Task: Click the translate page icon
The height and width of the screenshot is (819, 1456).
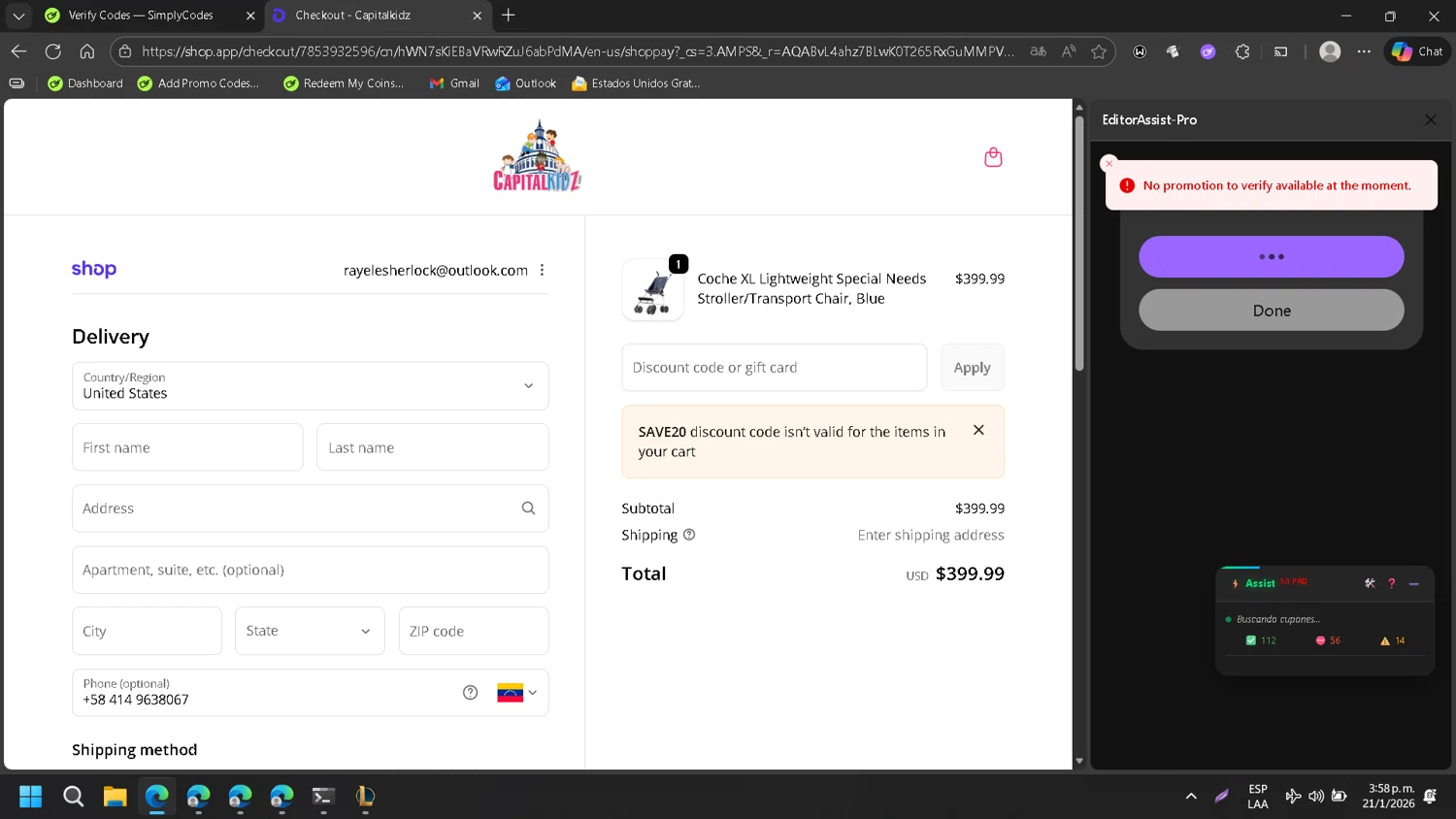Action: tap(1038, 51)
